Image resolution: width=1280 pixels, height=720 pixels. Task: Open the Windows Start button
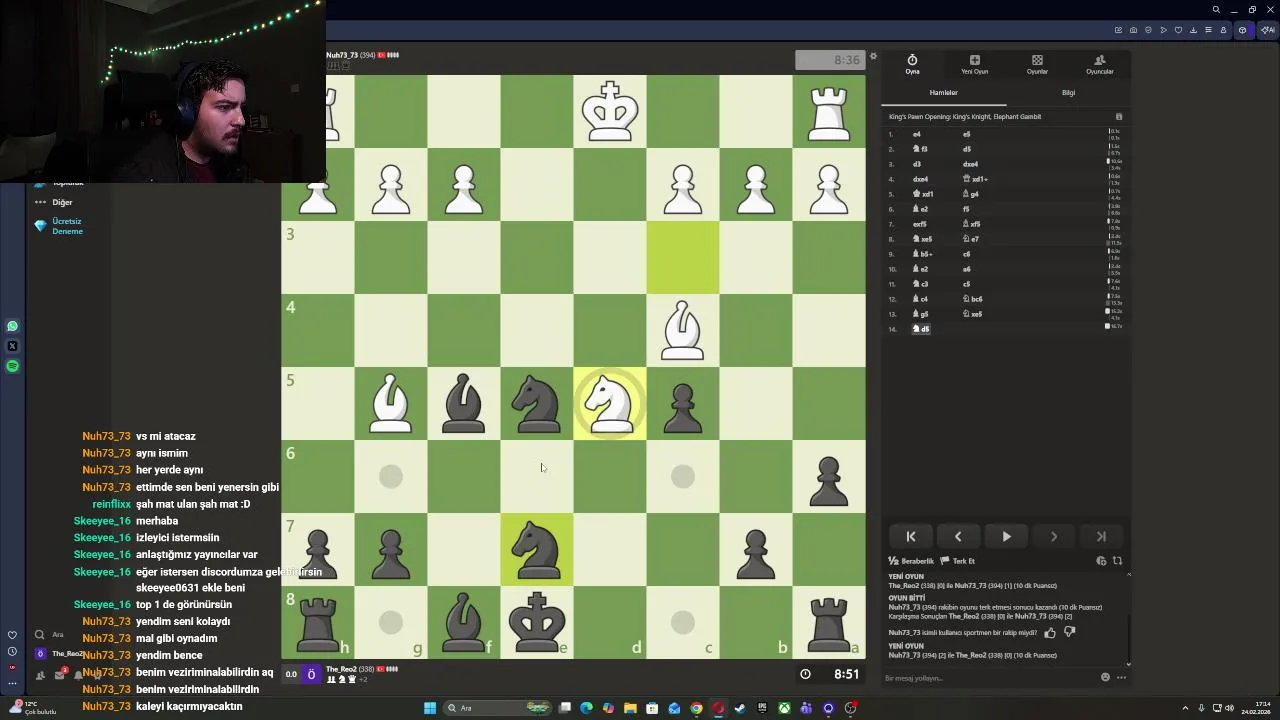pyautogui.click(x=430, y=708)
